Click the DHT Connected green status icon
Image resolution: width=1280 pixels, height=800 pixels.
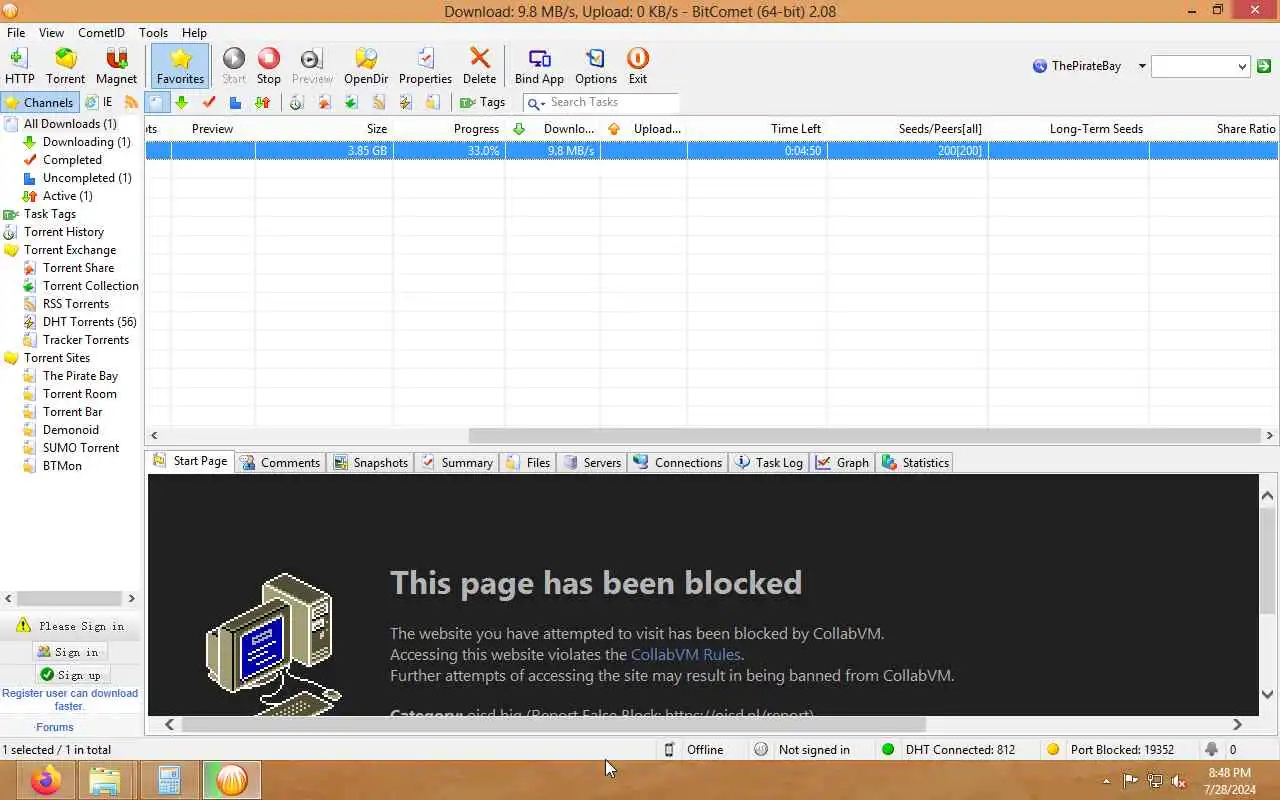coord(888,749)
